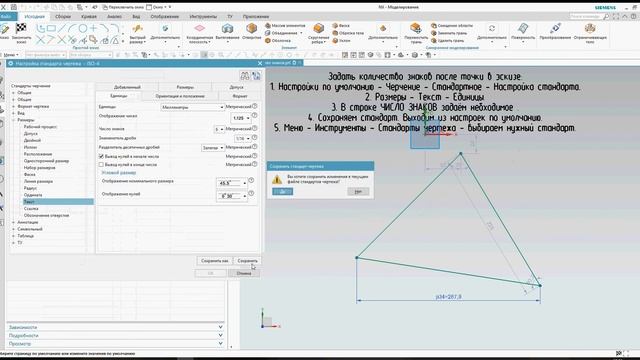The image size is (640, 360).
Task: Click the Replace Face icon
Action: coord(434,33)
